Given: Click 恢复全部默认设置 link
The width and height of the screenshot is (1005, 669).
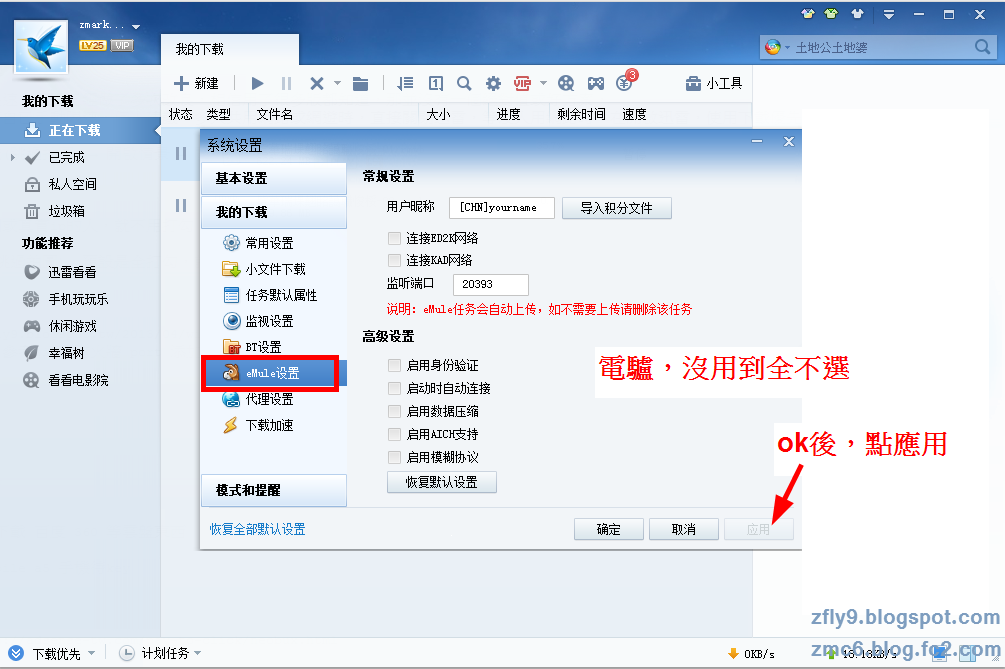Looking at the screenshot, I should (257, 529).
